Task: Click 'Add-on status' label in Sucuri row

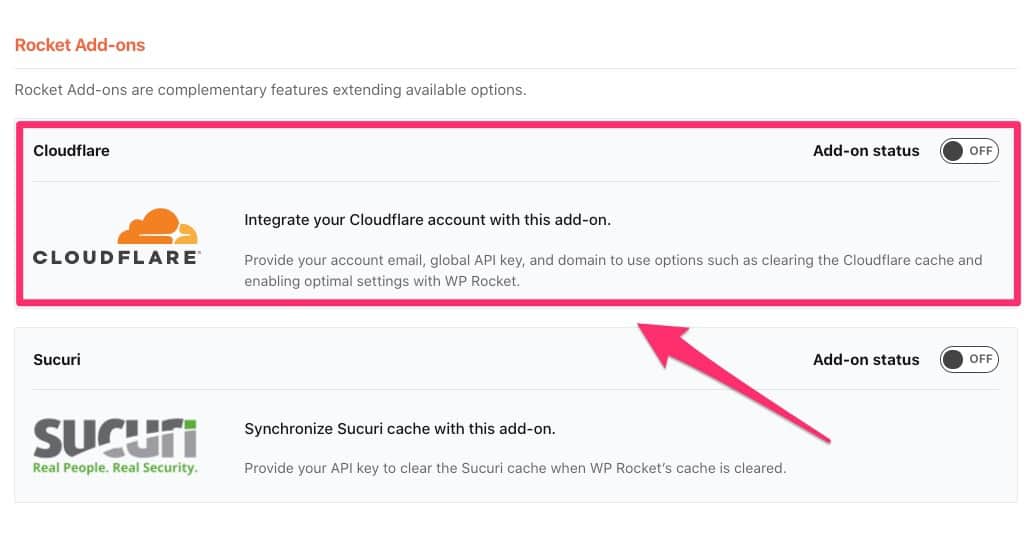Action: coord(866,360)
